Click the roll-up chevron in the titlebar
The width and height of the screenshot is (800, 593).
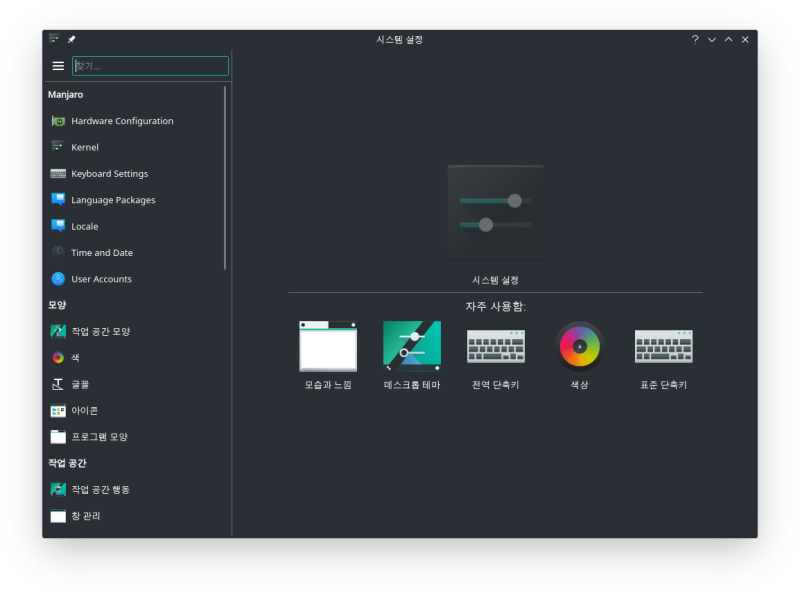[727, 40]
